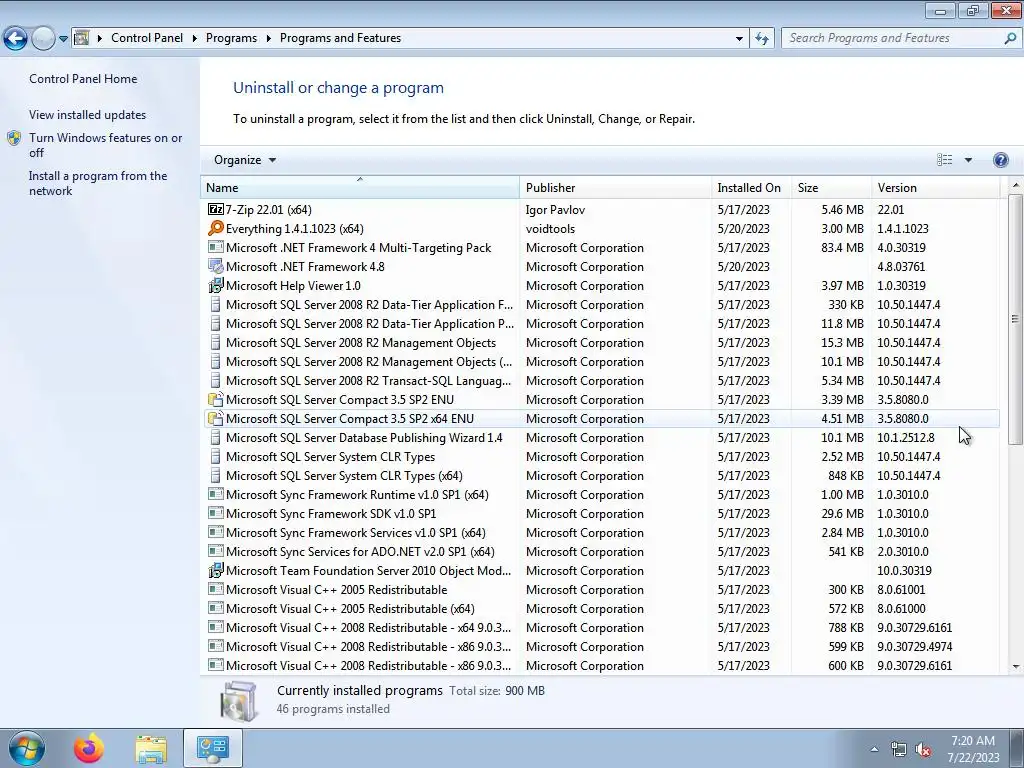Expand the arrow after Control Panel breadcrumb
This screenshot has height=768, width=1024.
point(195,38)
